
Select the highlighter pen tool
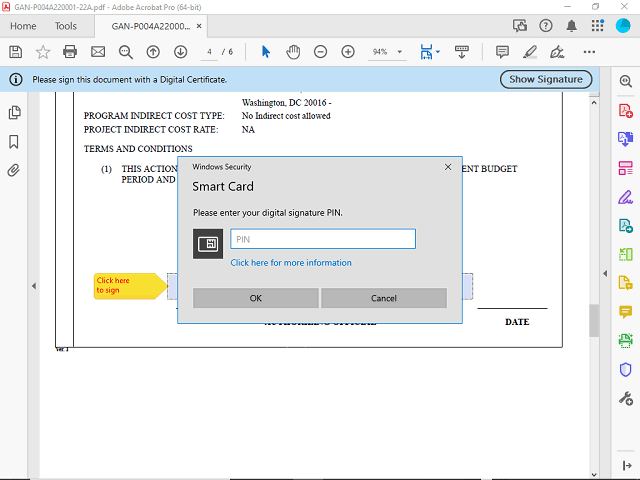tap(530, 52)
